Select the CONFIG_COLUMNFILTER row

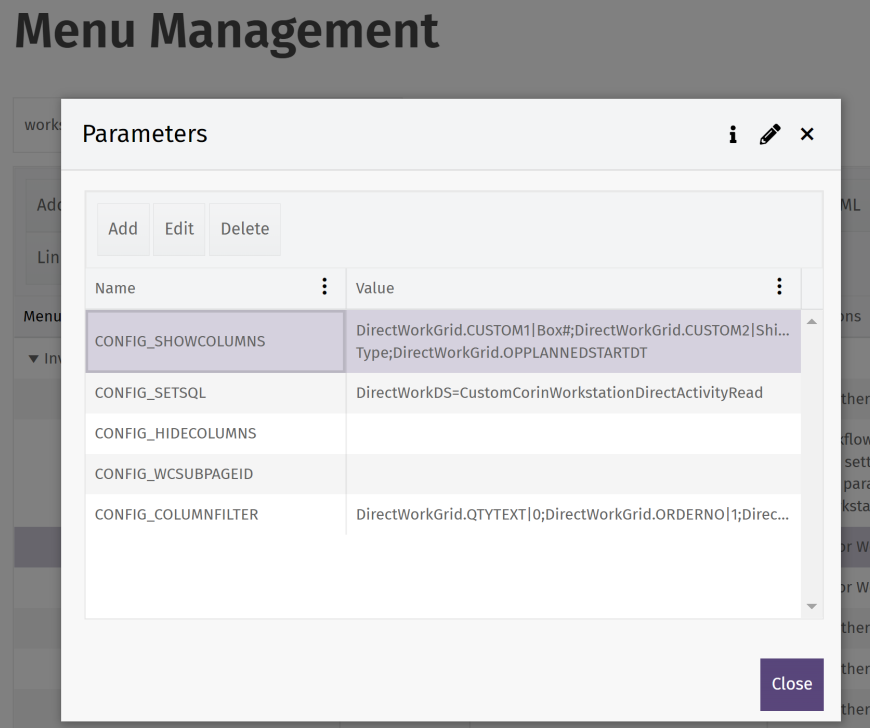pyautogui.click(x=176, y=515)
